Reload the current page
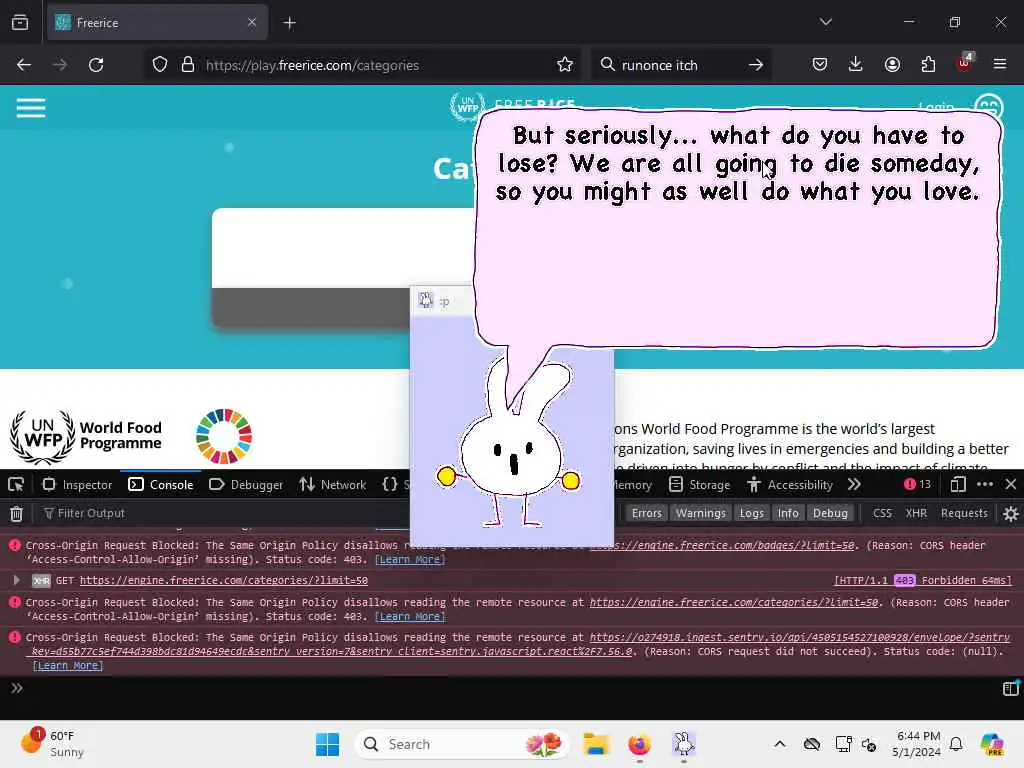Viewport: 1024px width, 768px height. pos(96,65)
